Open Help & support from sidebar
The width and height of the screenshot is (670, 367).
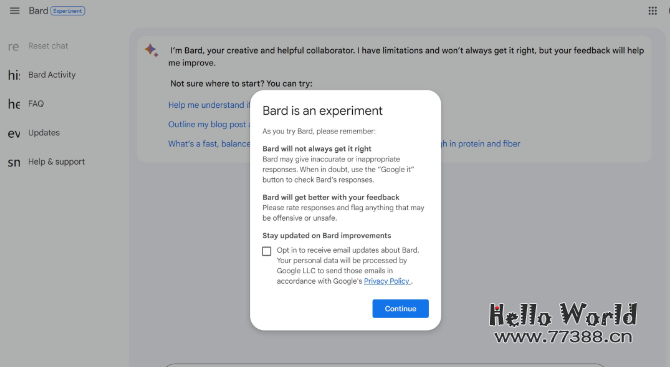pos(56,162)
